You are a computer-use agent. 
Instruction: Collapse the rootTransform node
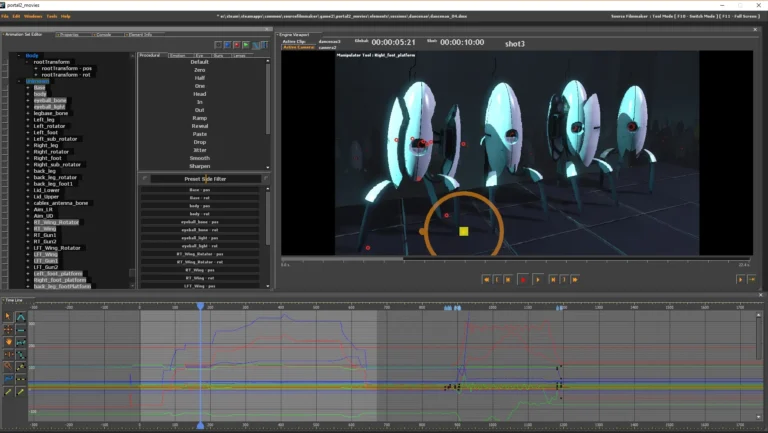coord(27,62)
